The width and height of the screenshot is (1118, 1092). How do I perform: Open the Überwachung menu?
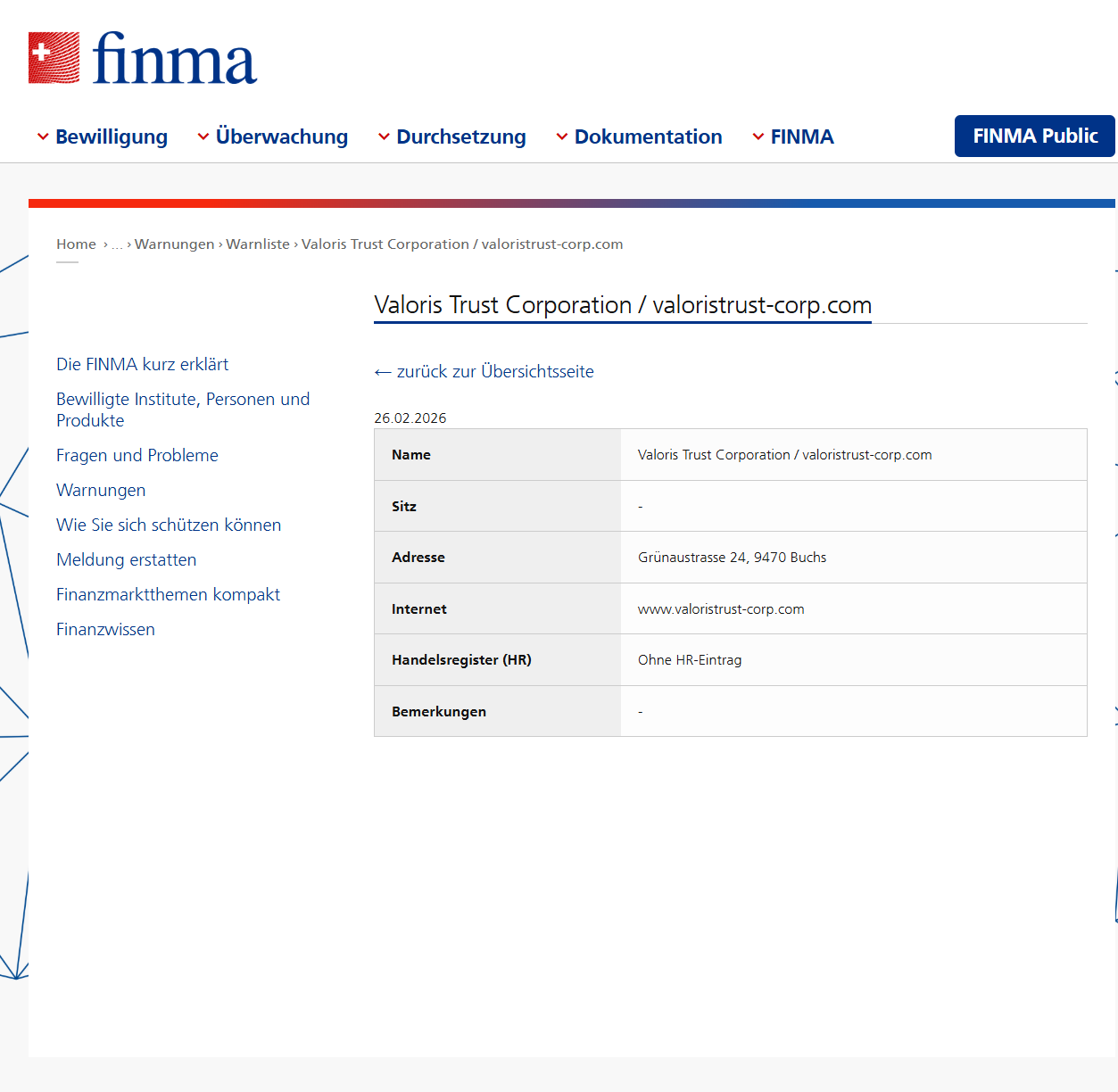(x=282, y=136)
